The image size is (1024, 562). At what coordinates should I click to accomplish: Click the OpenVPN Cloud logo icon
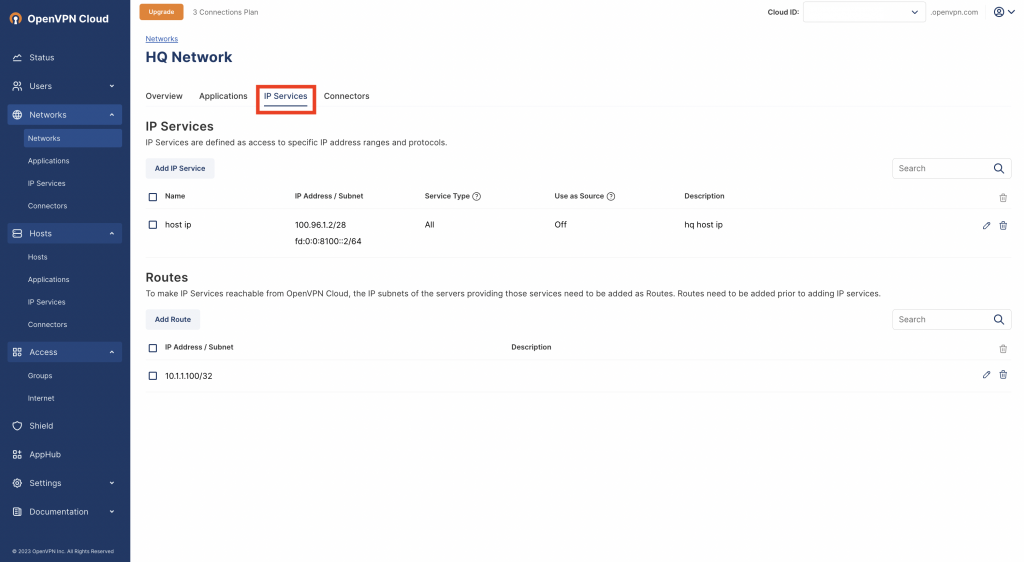[16, 19]
